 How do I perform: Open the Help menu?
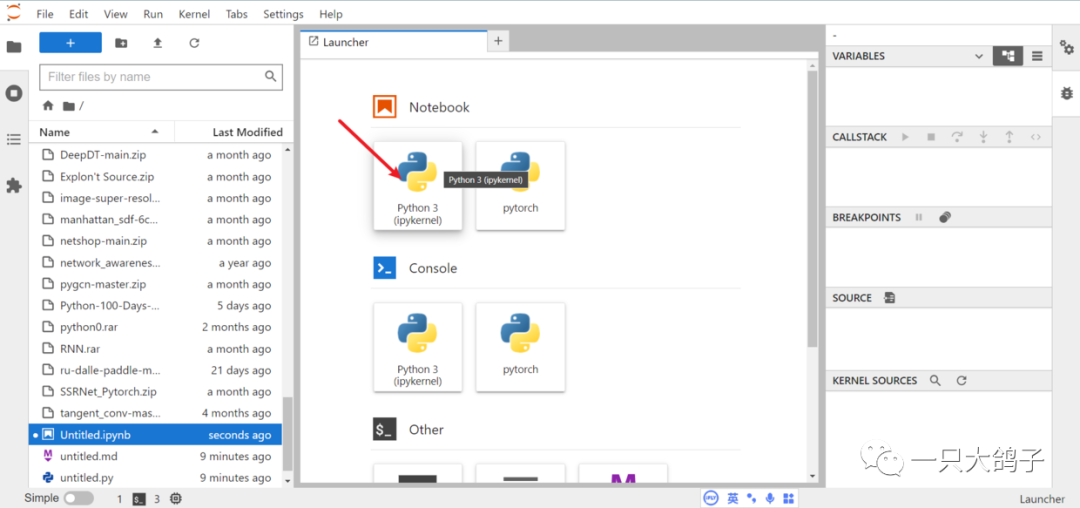[331, 14]
